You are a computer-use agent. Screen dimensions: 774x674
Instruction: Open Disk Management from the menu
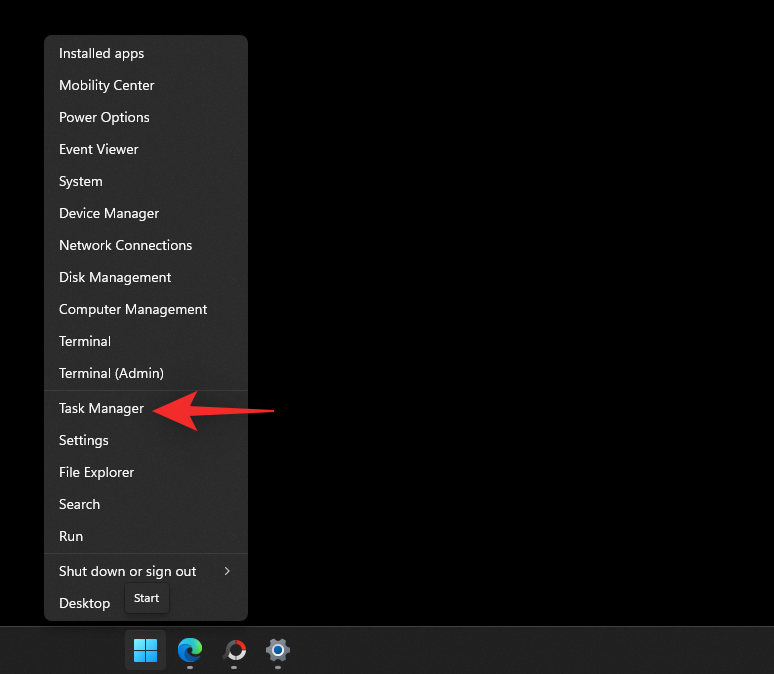[x=115, y=277]
